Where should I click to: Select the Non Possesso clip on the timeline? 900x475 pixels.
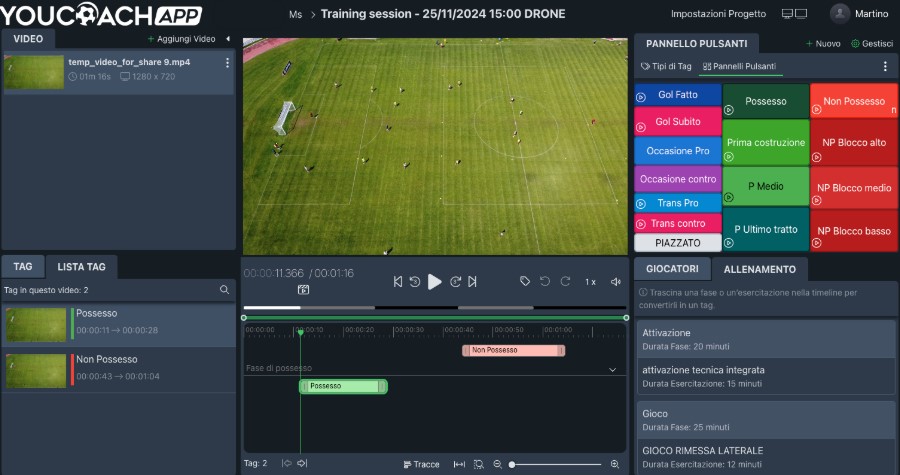pyautogui.click(x=513, y=350)
